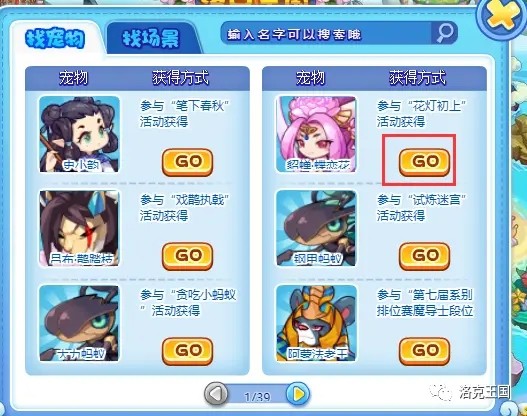
Task: Click GO for 戏鹊执戟 activity
Action: click(x=188, y=256)
